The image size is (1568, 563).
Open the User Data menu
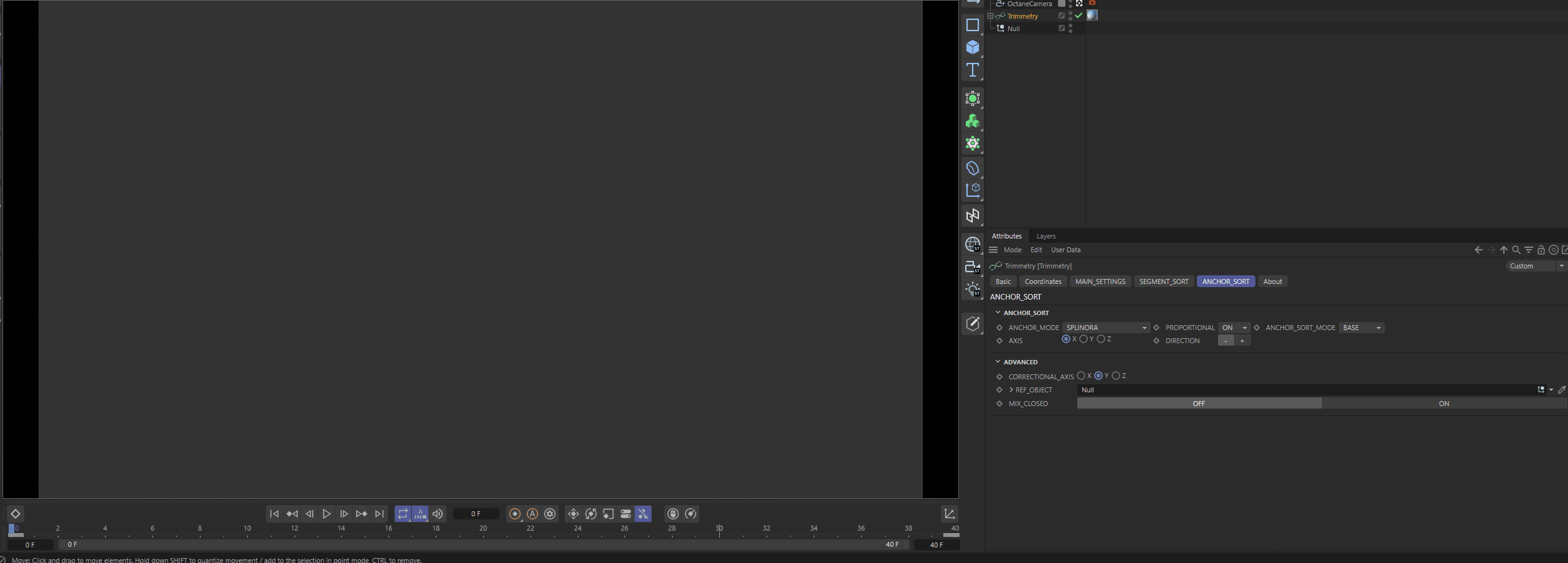[x=1066, y=250]
